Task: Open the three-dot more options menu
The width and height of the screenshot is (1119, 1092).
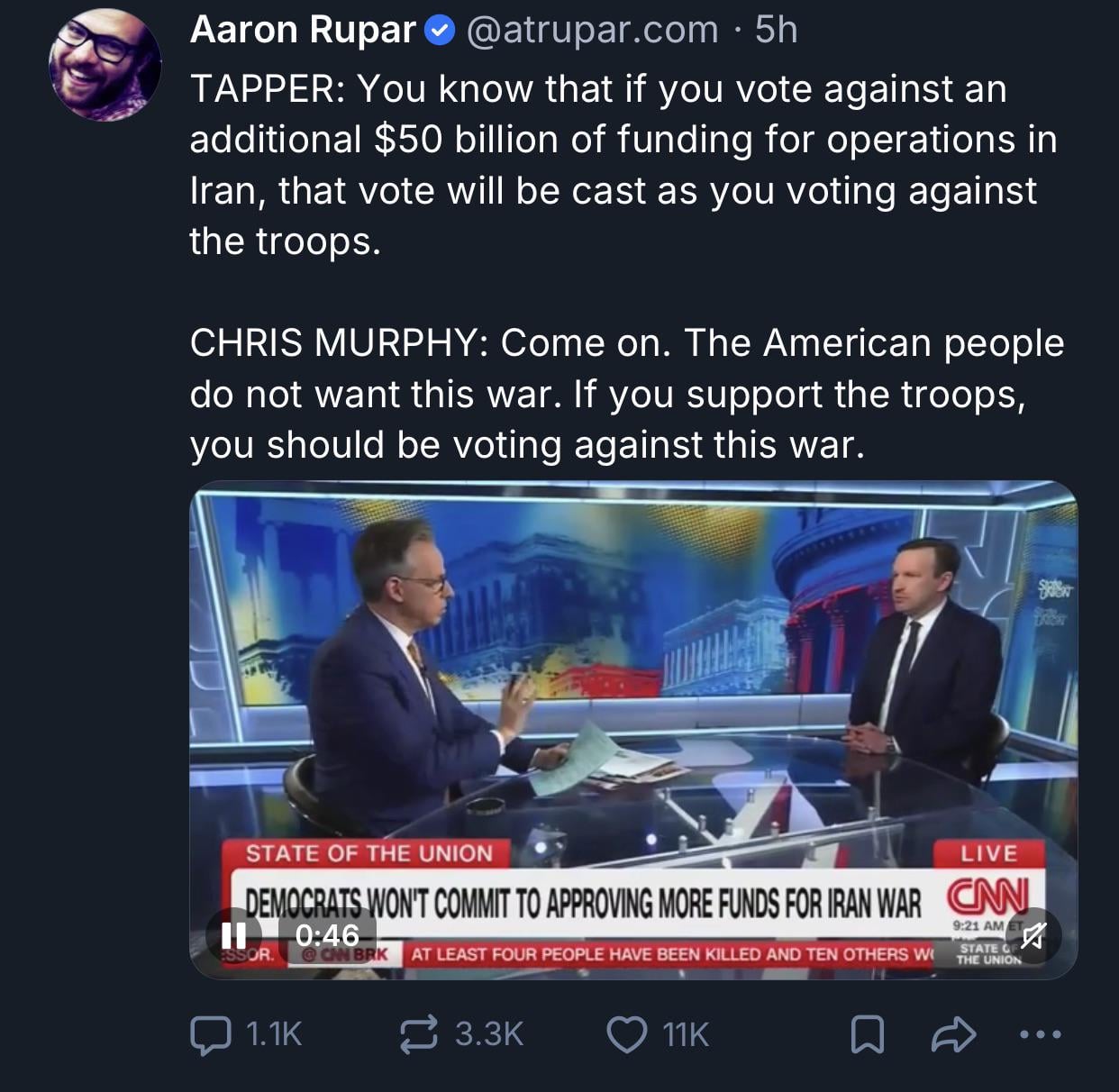Action: (1040, 1034)
